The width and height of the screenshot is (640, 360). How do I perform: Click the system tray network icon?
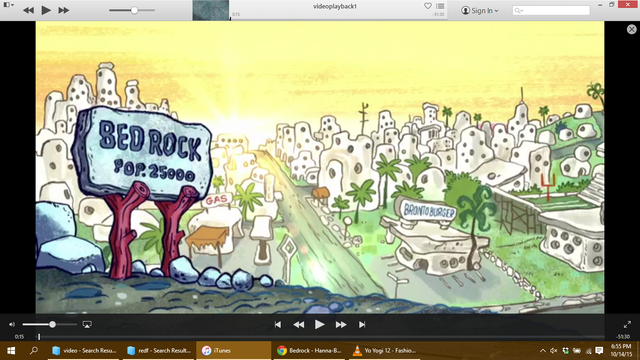pyautogui.click(x=588, y=351)
